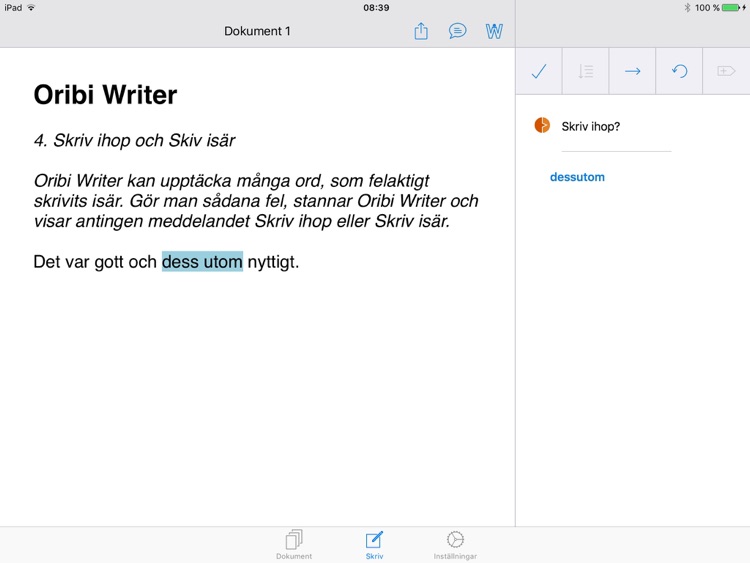Tap 'Dokument 1' title
Viewport: 750px width, 563px height.
click(x=257, y=31)
